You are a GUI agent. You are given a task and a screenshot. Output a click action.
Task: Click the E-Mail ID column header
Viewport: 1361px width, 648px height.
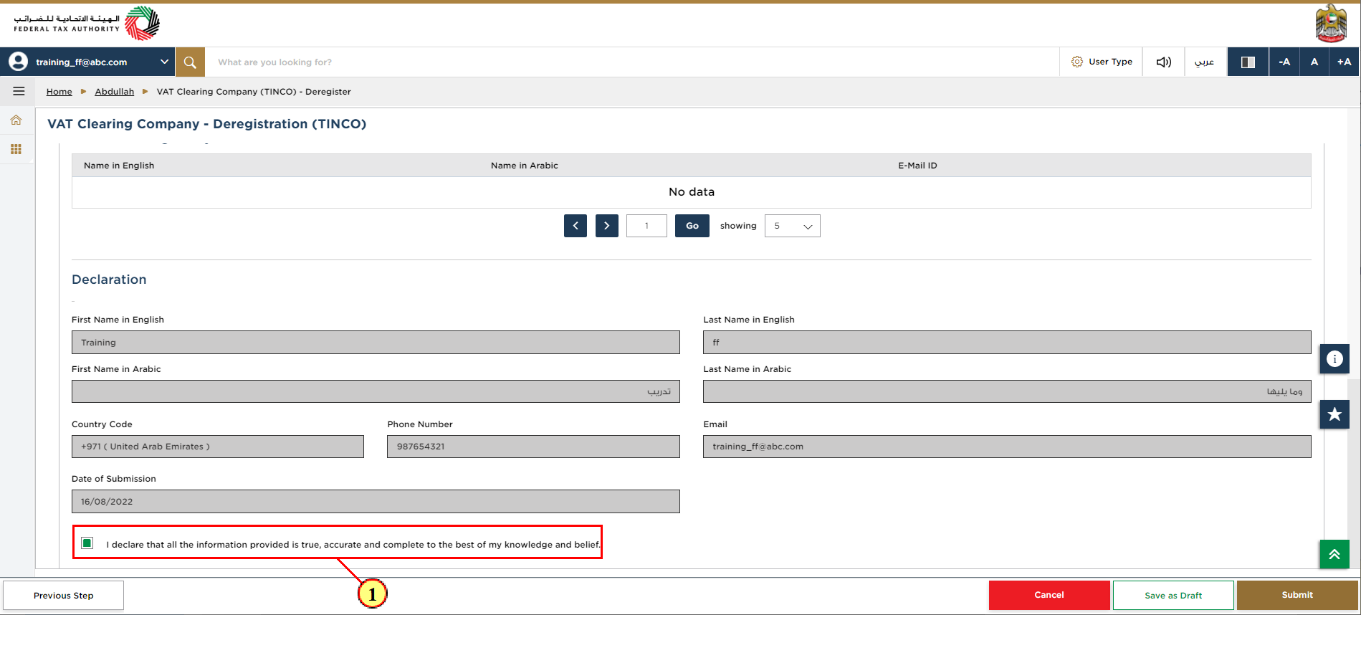coord(917,165)
